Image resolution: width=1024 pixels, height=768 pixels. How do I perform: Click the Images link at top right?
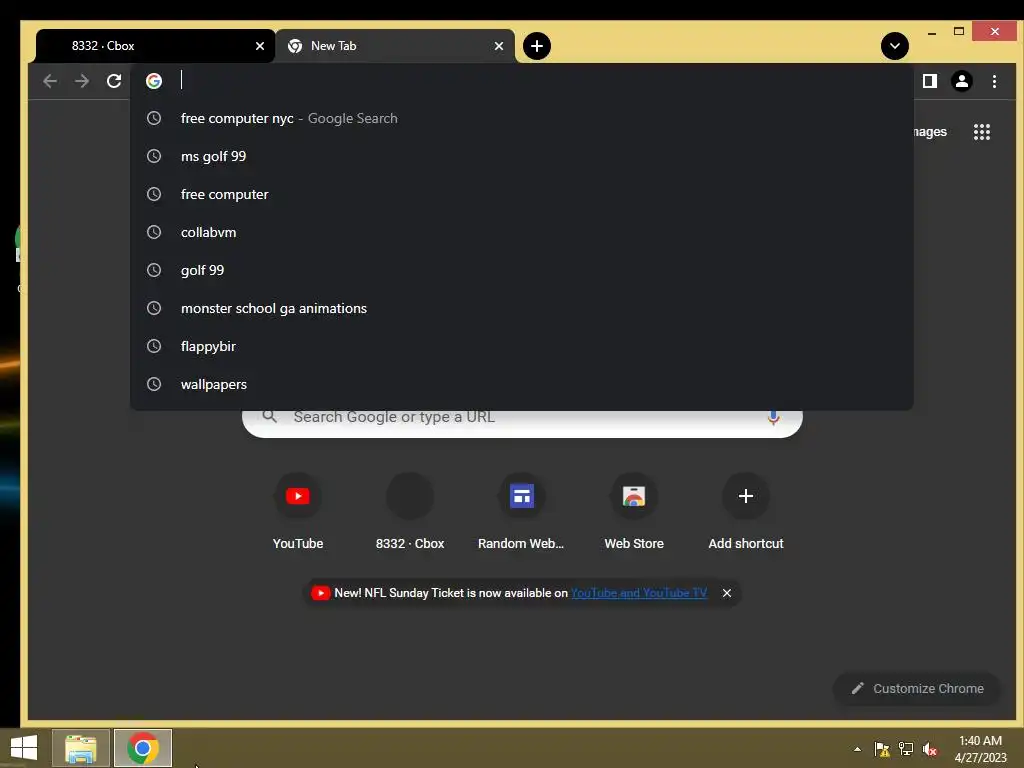point(930,132)
